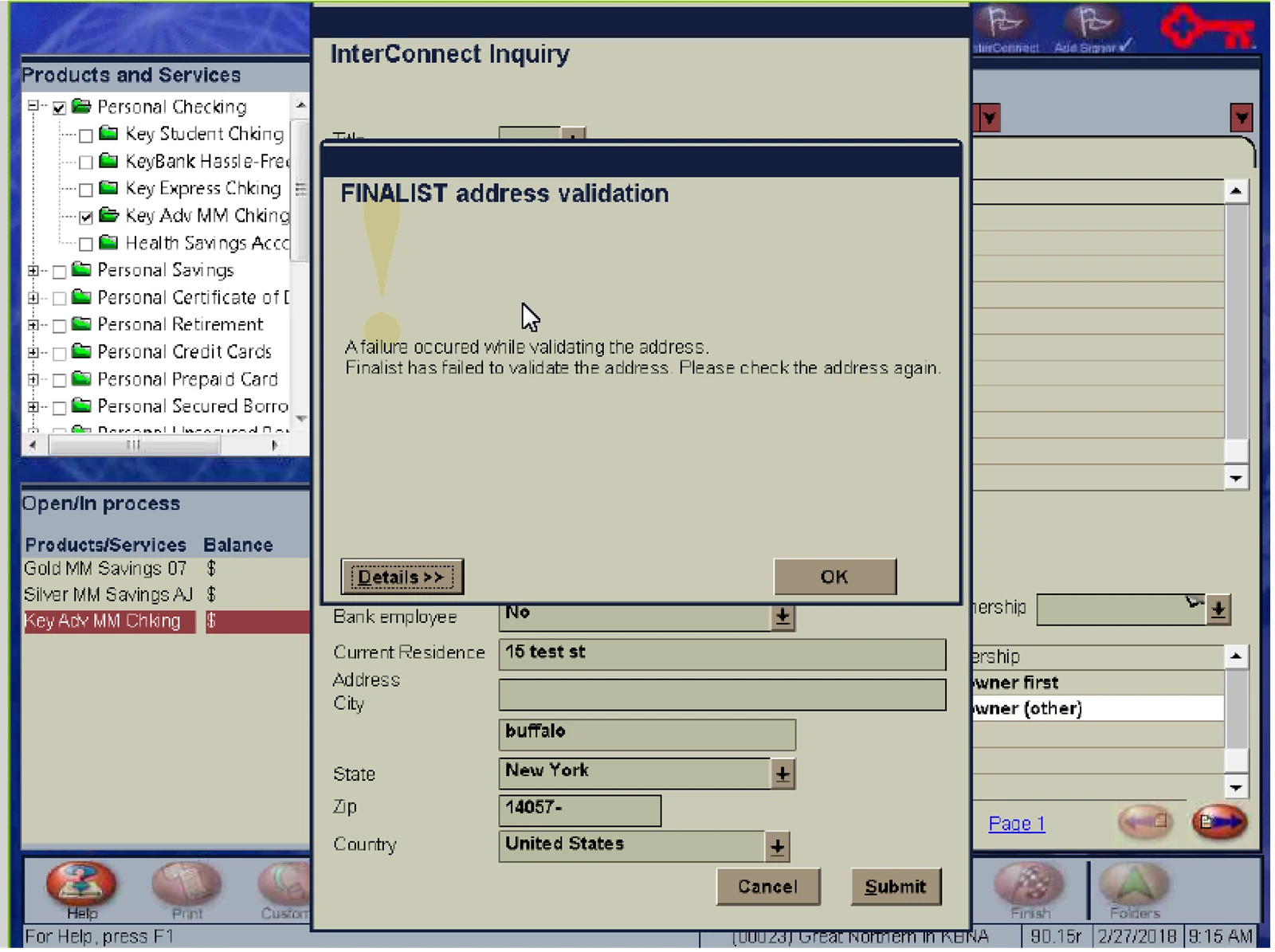Click the OK button in FINALIST dialog
Viewport: 1275px width, 952px height.
(x=834, y=577)
